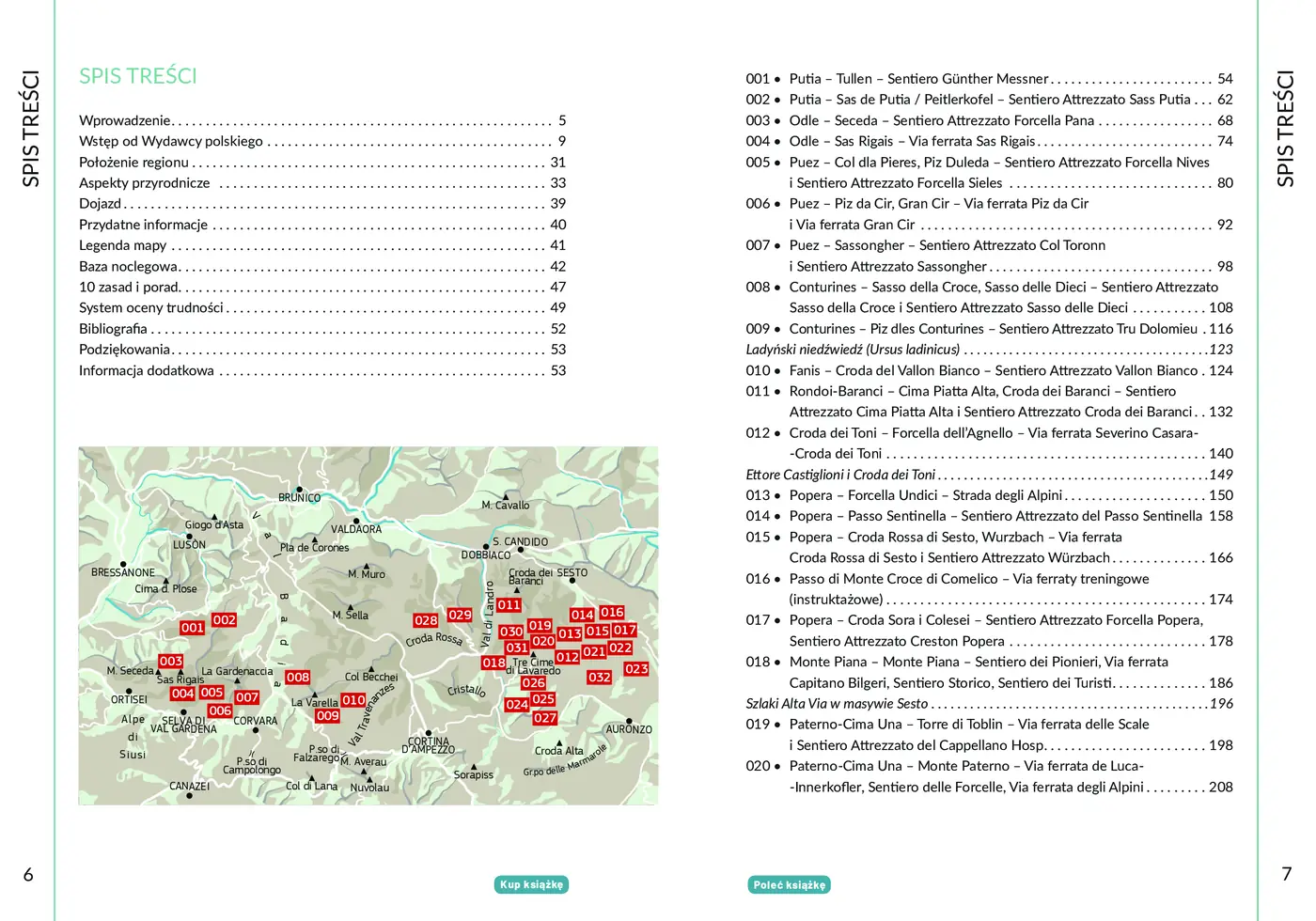The width and height of the screenshot is (1316, 921).
Task: Select map marker 010 near La Varella
Action: coord(353,699)
